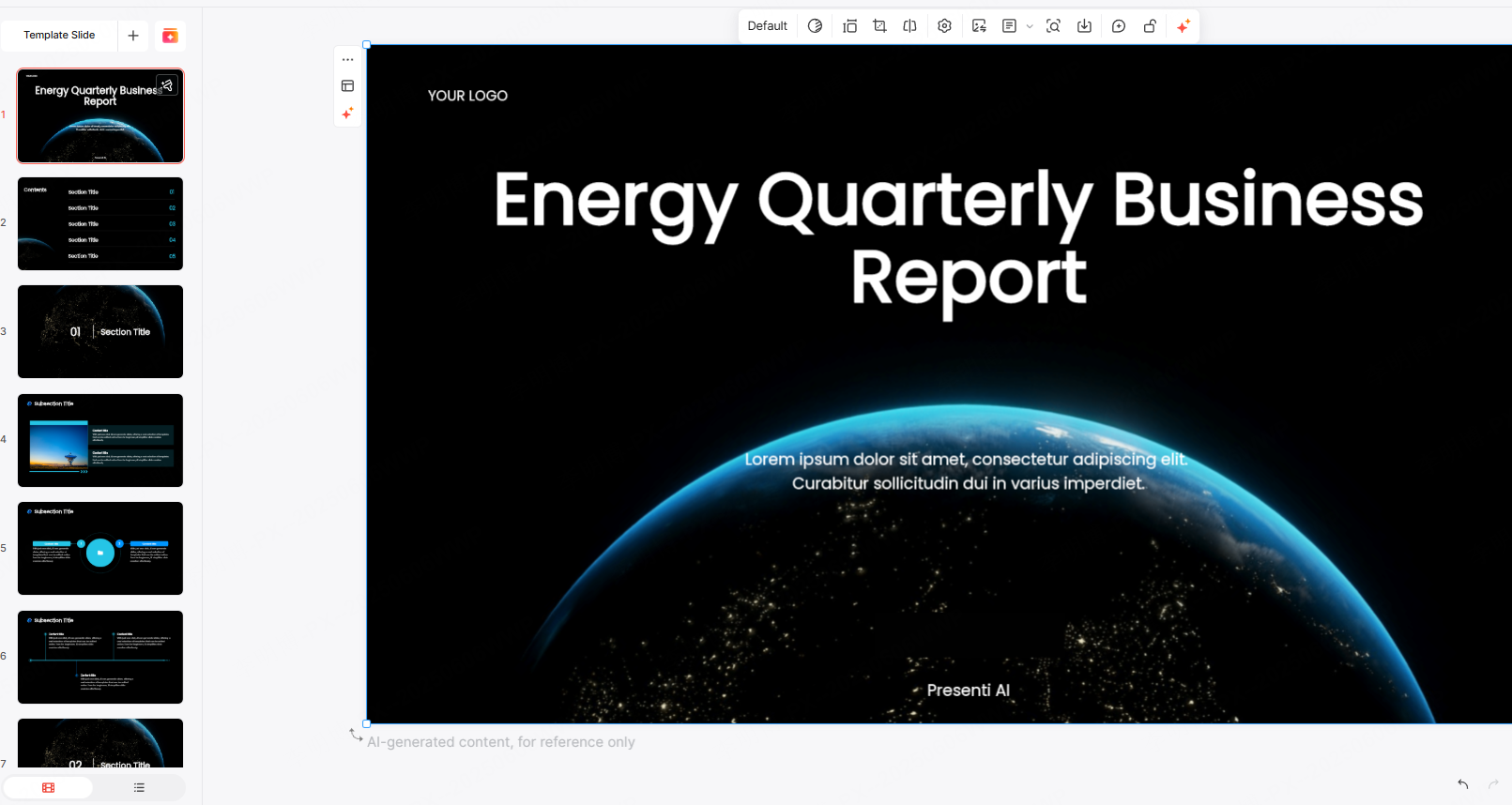1512x805 pixels.
Task: Click the download icon in toolbar
Action: click(x=1084, y=26)
